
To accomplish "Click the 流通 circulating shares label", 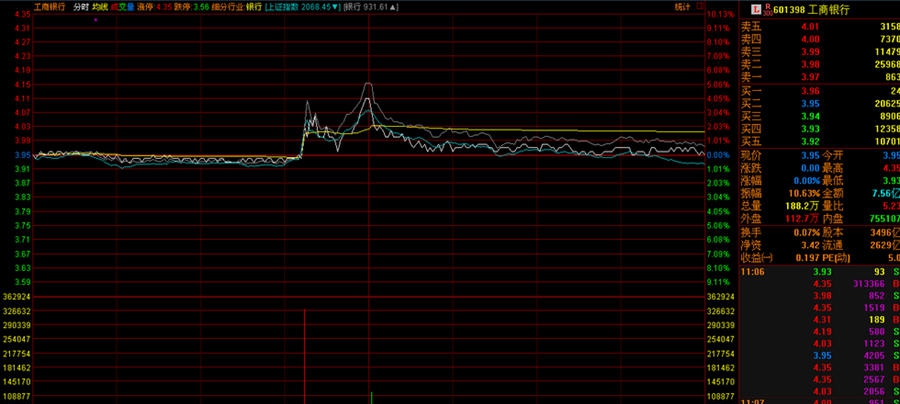I will tap(833, 245).
